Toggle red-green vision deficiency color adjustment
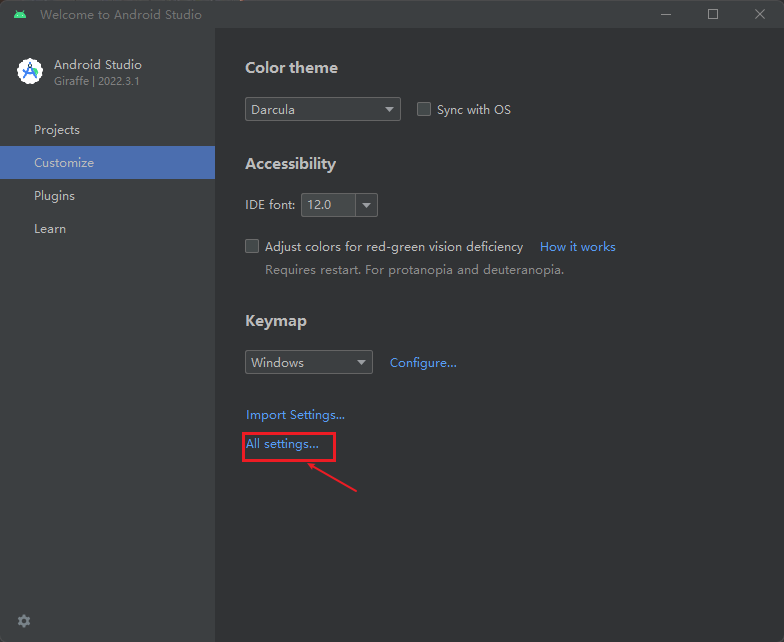 click(x=252, y=246)
